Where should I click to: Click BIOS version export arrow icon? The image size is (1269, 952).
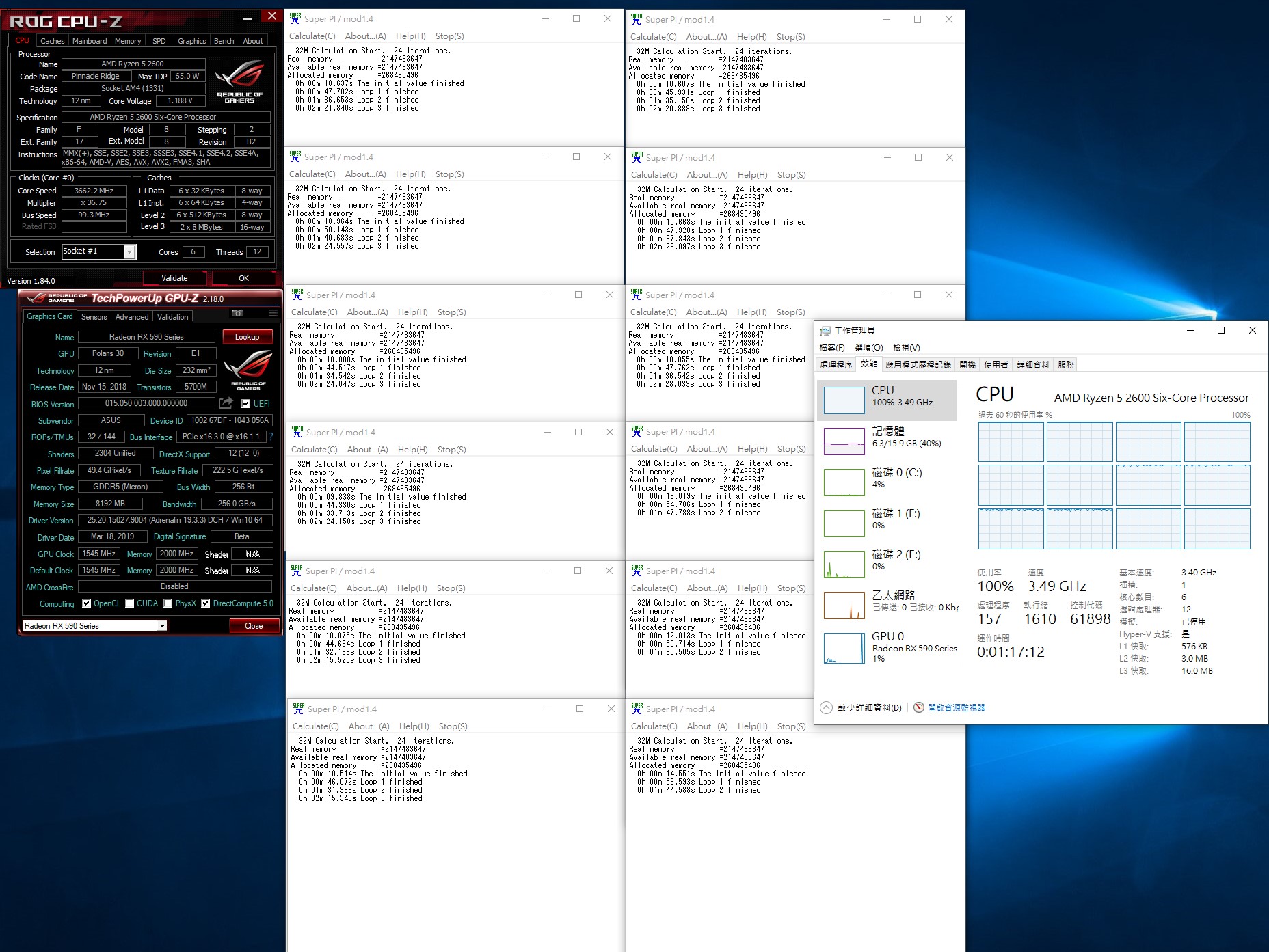click(x=226, y=403)
